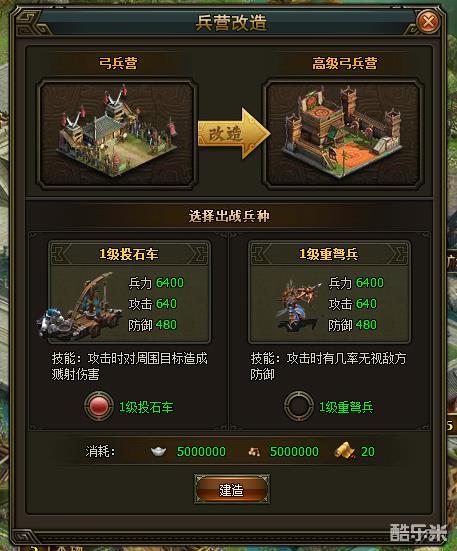Select the 1级重弩兵 radio button

coord(299,406)
